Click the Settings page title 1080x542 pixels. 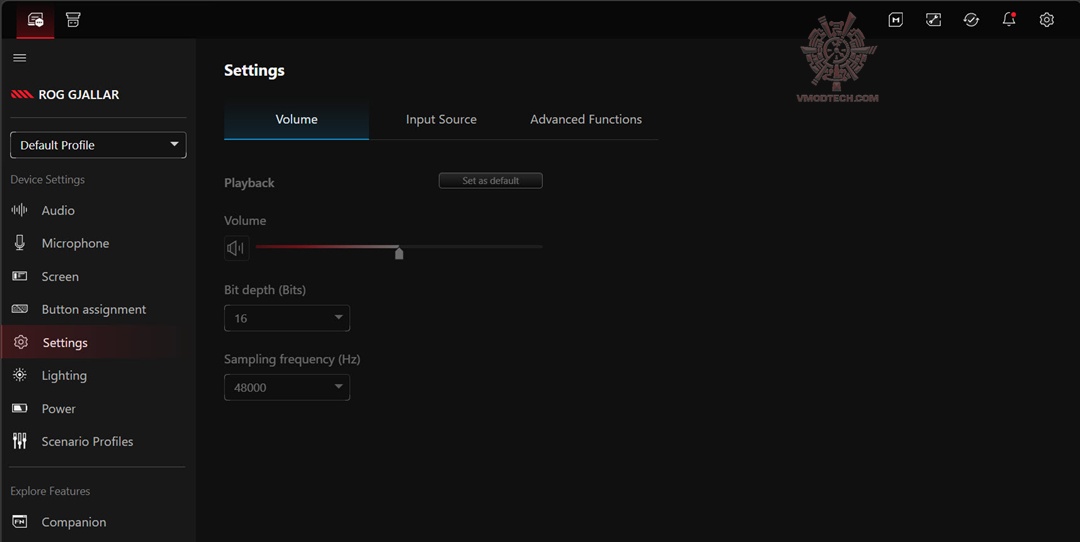click(254, 70)
